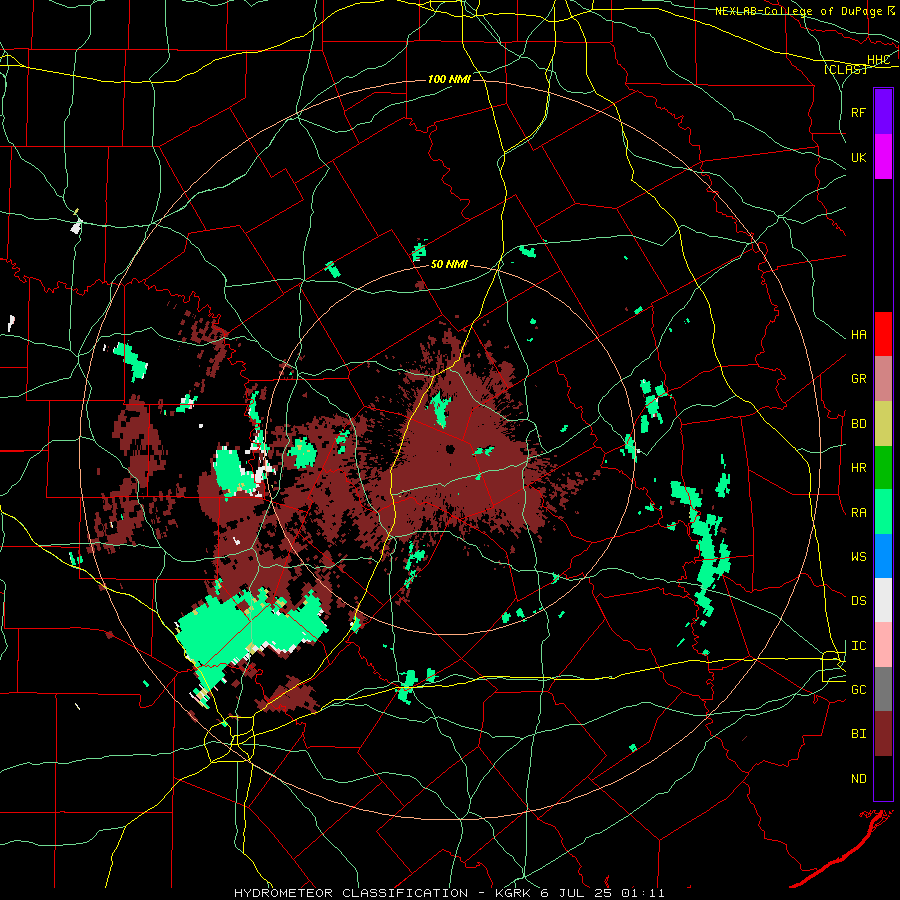Click the [CLAS] label text
This screenshot has height=900, width=900.
[x=845, y=69]
